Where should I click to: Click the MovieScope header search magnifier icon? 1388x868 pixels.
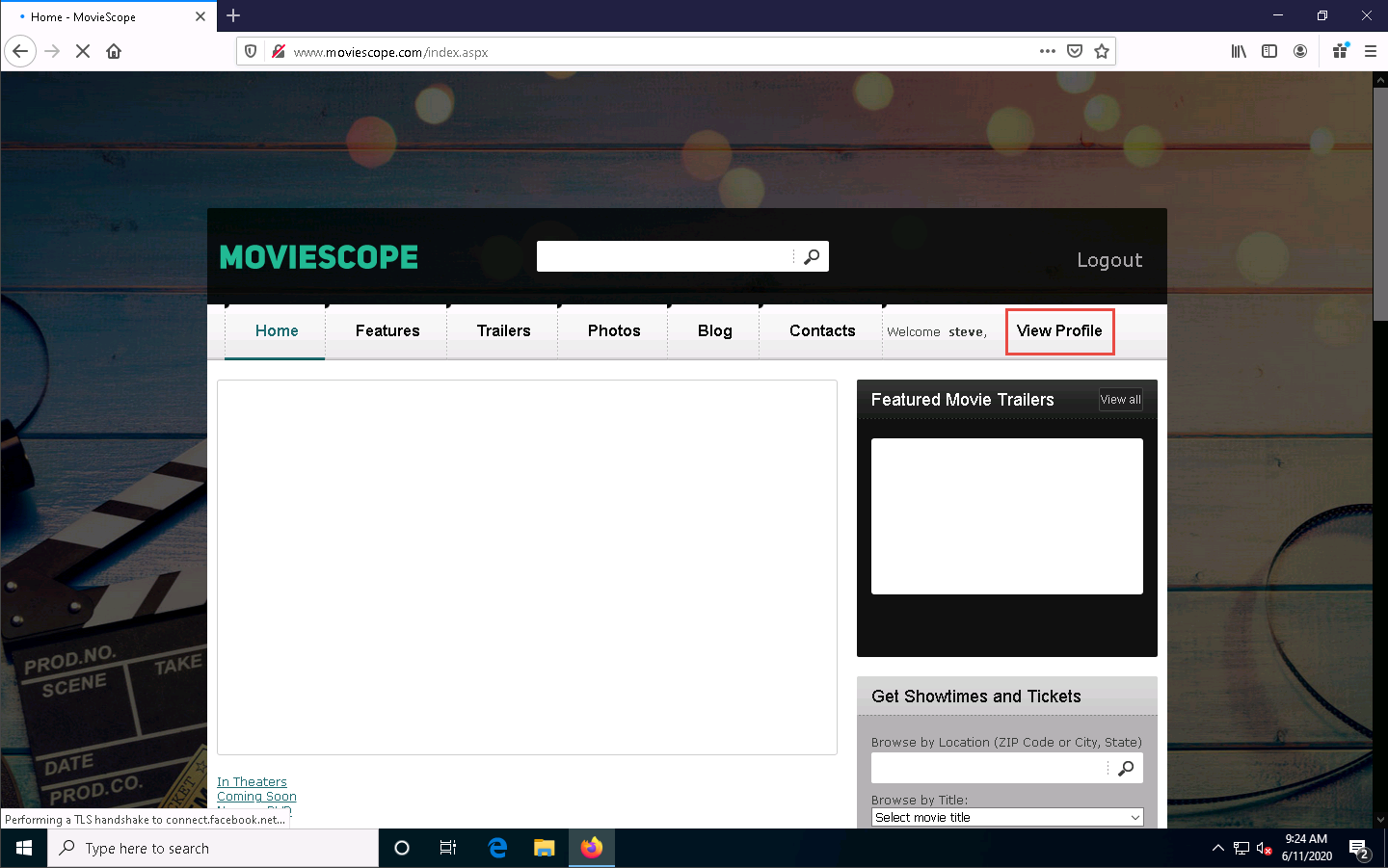pos(812,256)
